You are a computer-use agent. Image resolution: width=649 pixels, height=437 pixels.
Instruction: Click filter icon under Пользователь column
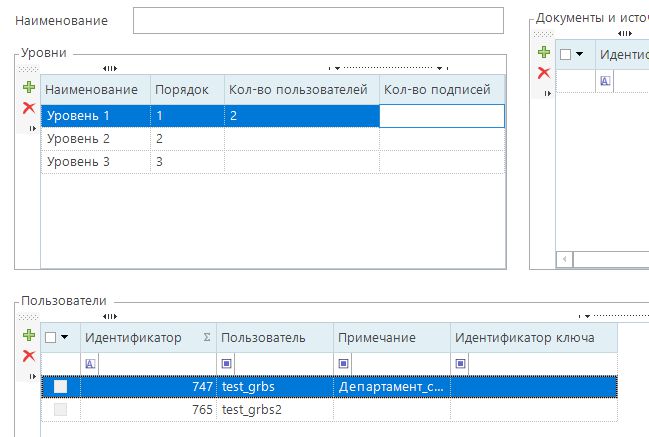(x=226, y=363)
